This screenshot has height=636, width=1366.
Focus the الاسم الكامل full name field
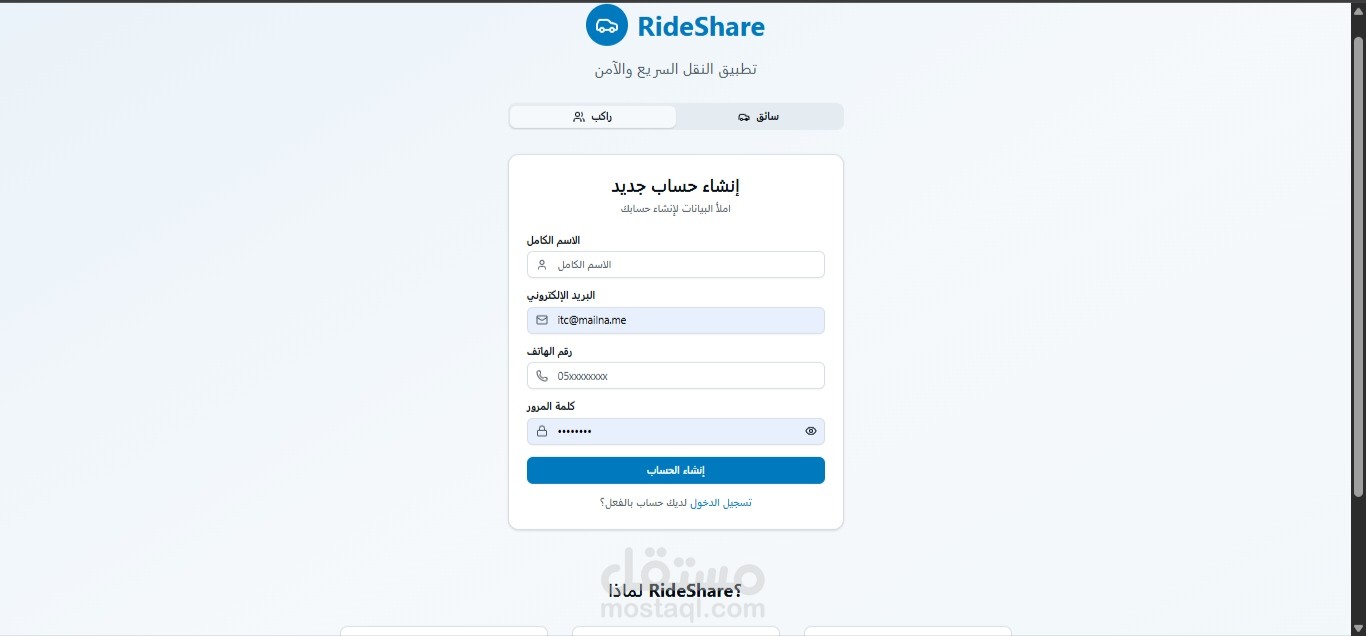[x=676, y=265]
